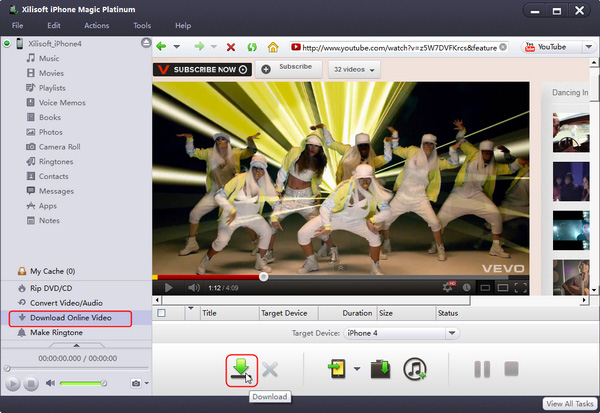Open the task list column options arrow
The image size is (600, 413).
(191, 308)
